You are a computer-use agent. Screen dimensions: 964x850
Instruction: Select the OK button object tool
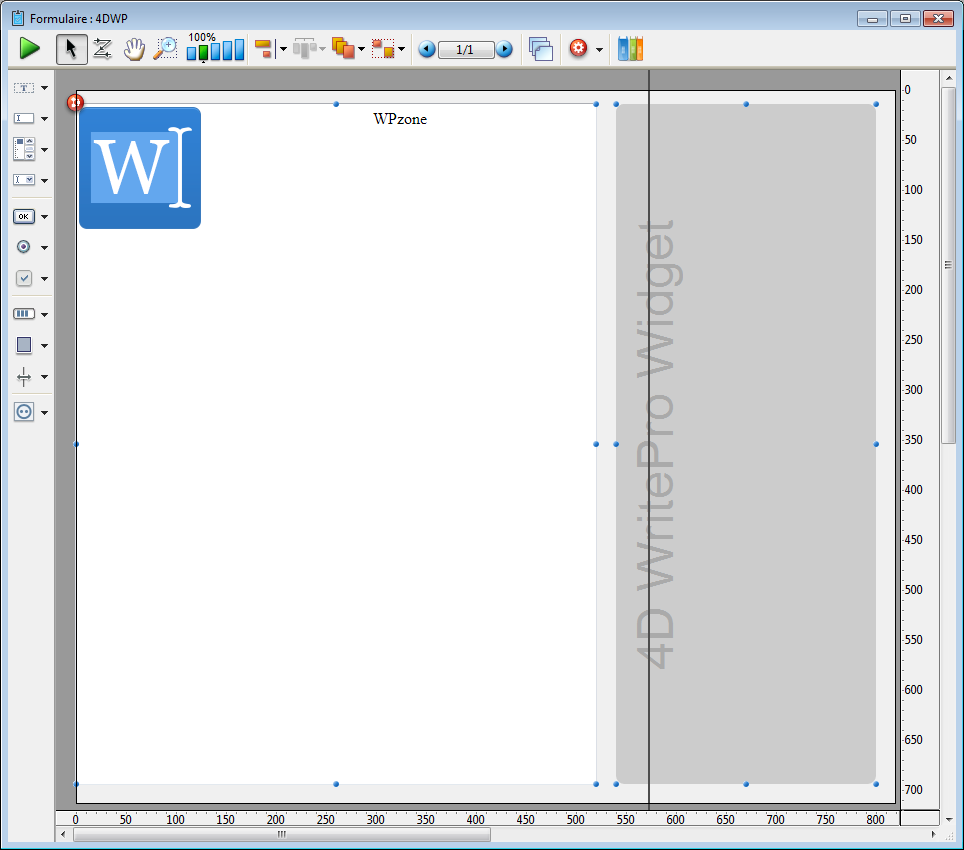point(24,216)
